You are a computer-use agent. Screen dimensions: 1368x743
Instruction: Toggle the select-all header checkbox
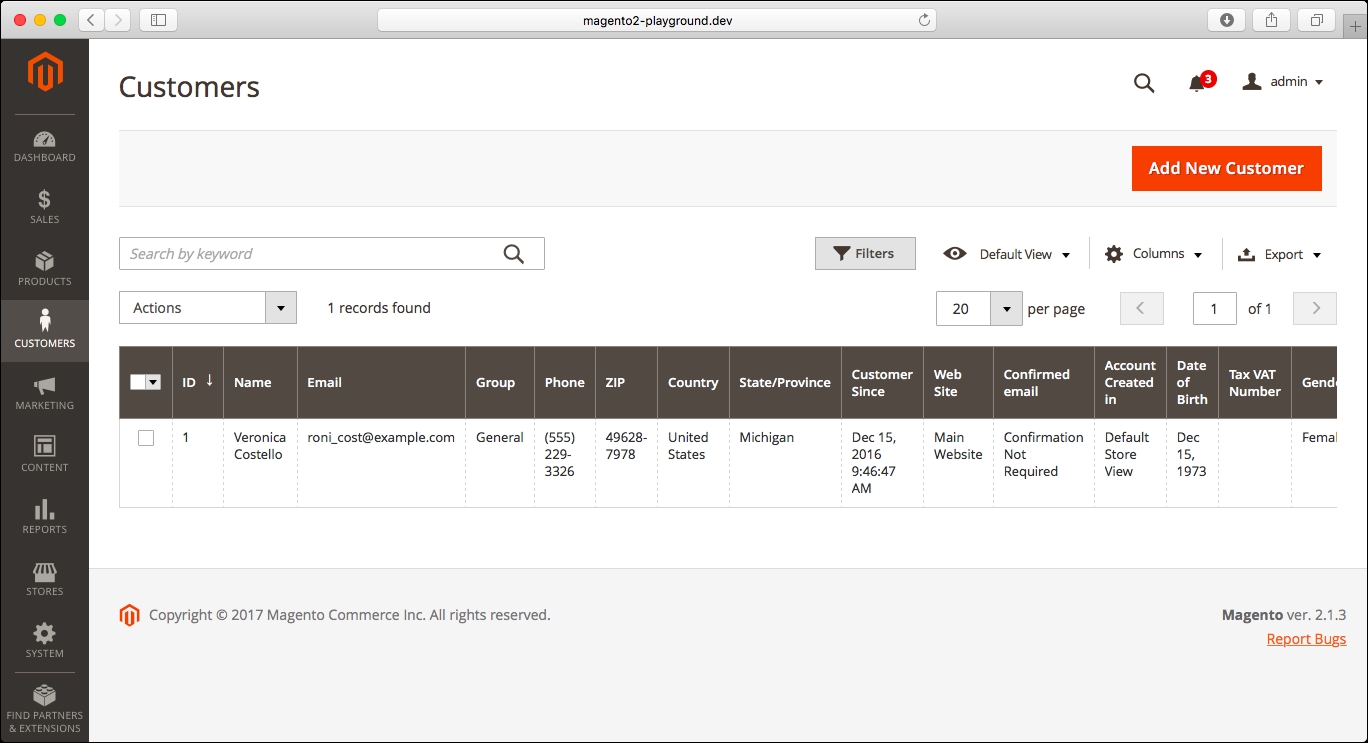click(138, 382)
